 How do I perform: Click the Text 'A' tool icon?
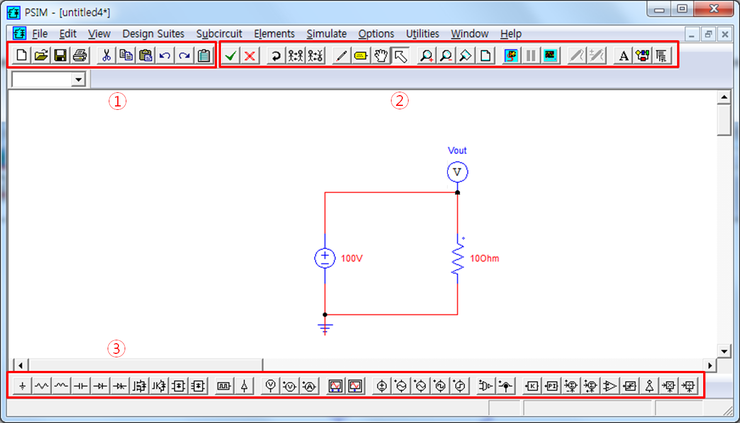[624, 55]
